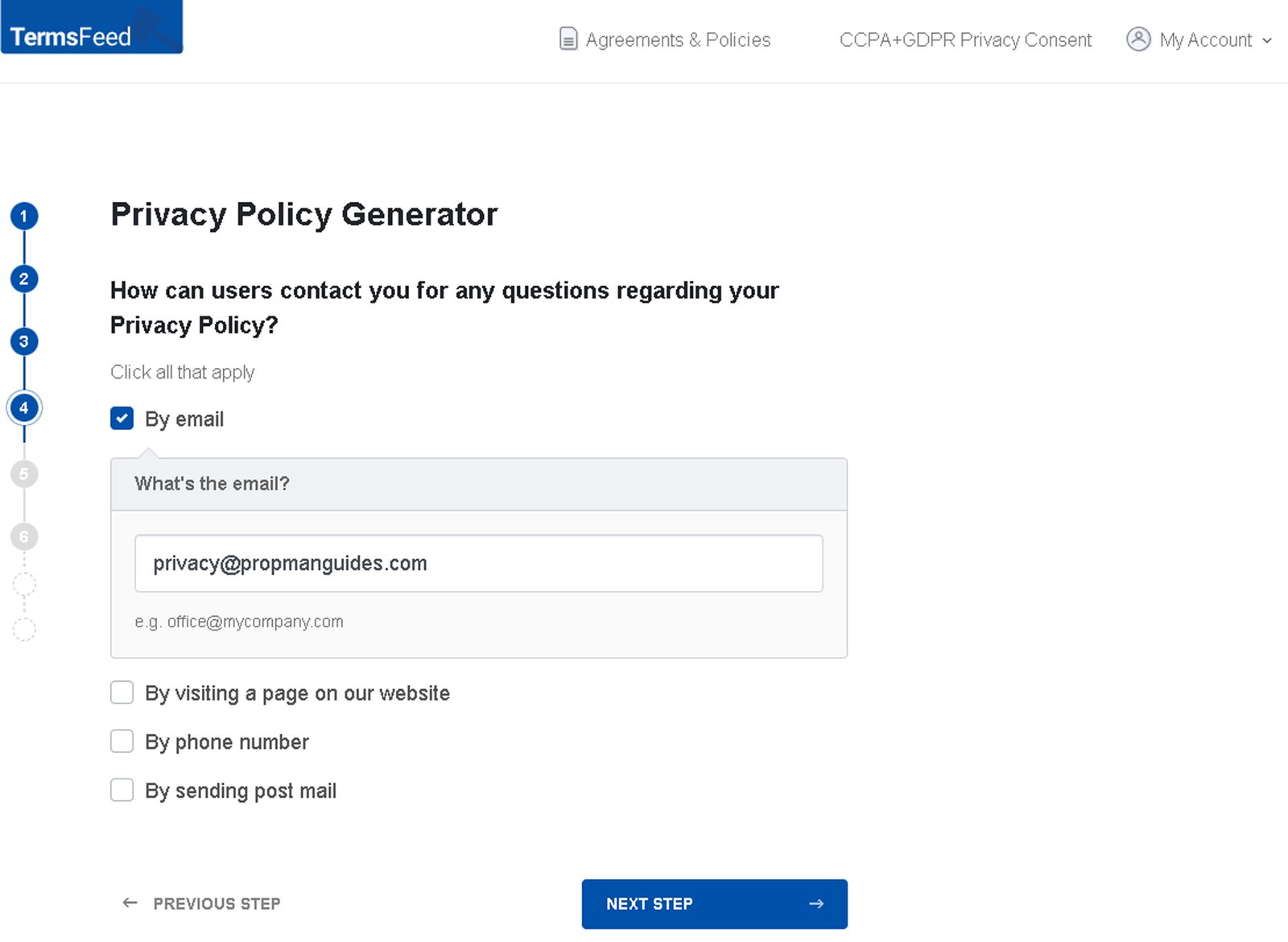Click the email input field with privacy@propmanguides.com
This screenshot has width=1288, height=942.
pyautogui.click(x=479, y=564)
